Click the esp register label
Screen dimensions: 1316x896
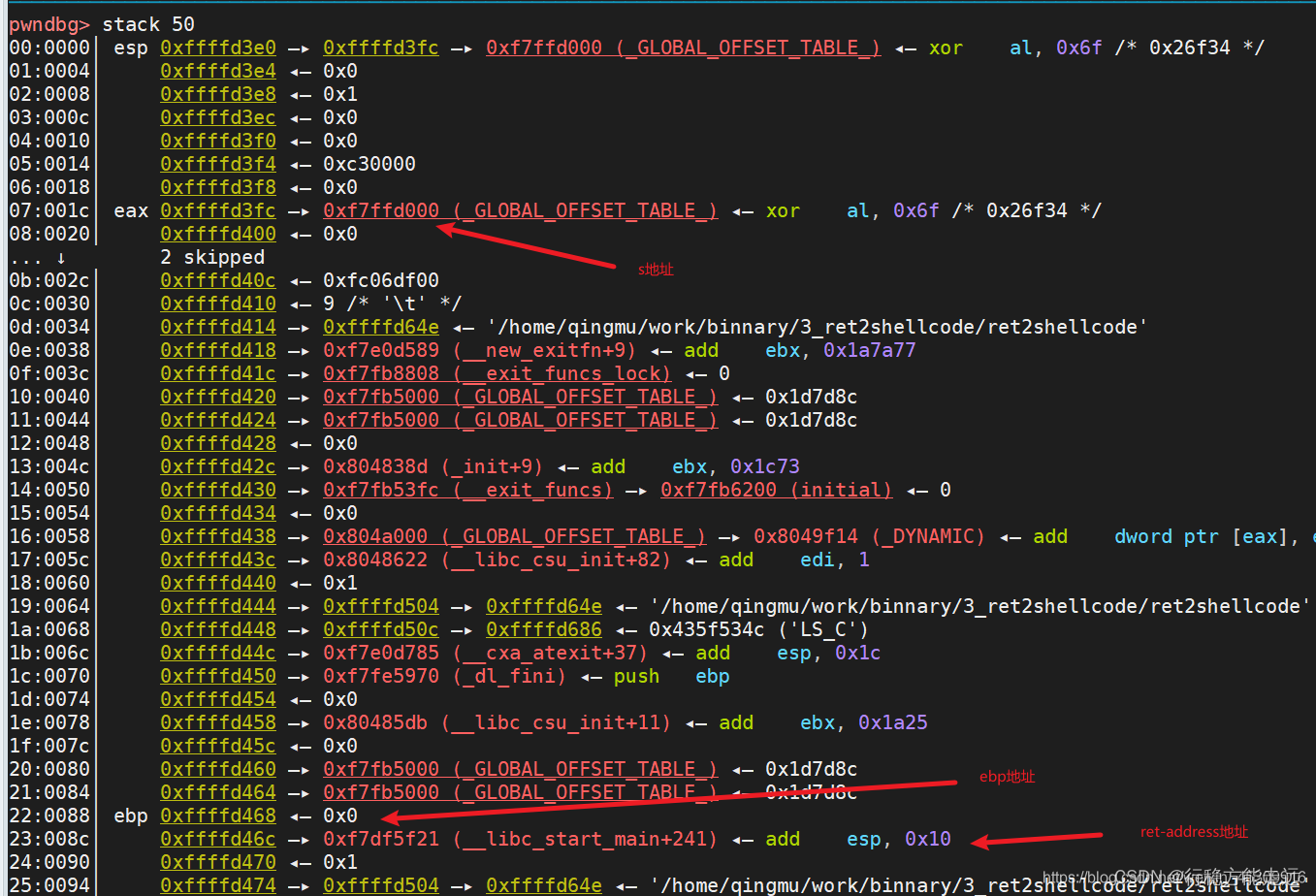tap(131, 48)
